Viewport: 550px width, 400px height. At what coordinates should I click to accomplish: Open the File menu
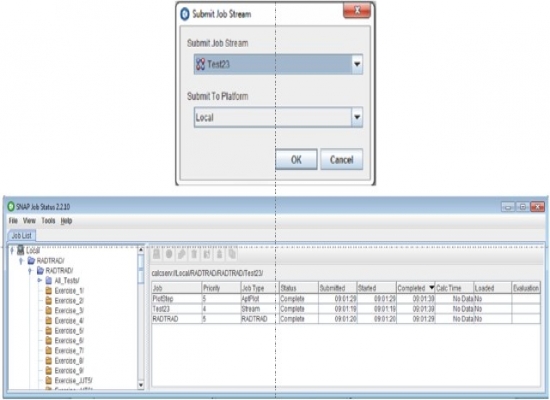coord(13,221)
